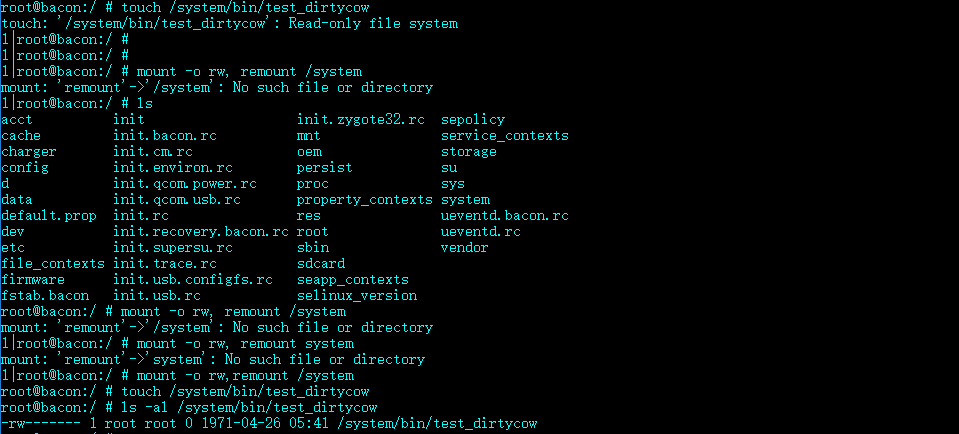Click the 'service_contexts' entry
This screenshot has width=959, height=434.
click(x=505, y=136)
